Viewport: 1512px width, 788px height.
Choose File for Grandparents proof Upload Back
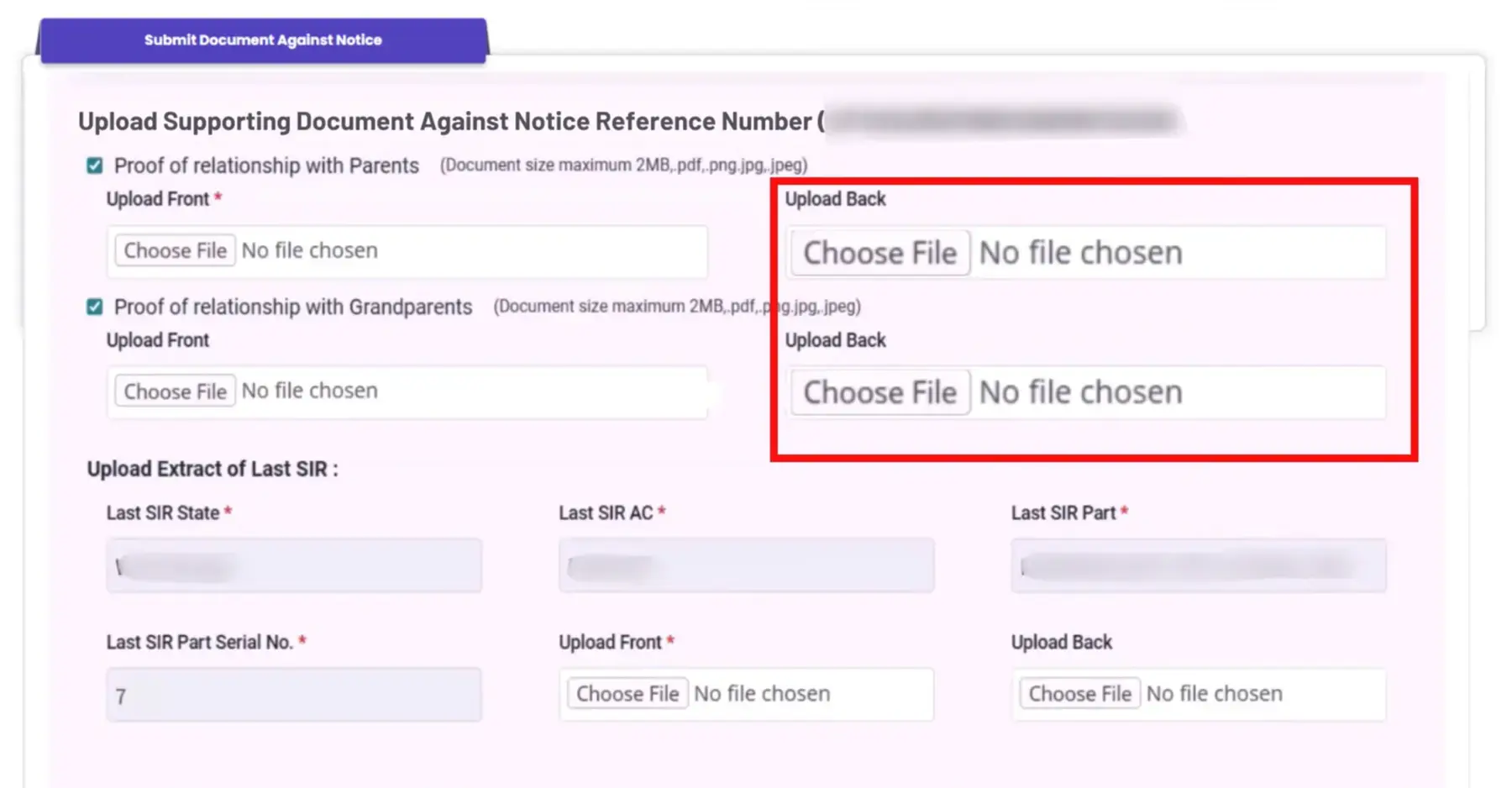point(880,392)
